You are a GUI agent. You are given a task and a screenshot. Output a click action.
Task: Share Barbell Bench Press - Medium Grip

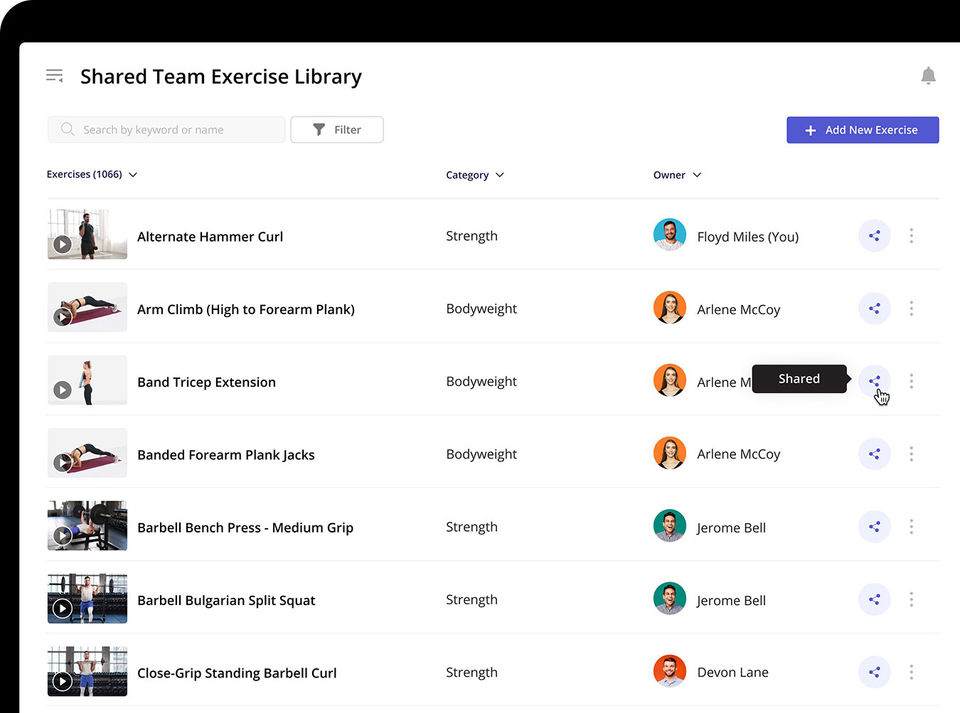coord(874,527)
